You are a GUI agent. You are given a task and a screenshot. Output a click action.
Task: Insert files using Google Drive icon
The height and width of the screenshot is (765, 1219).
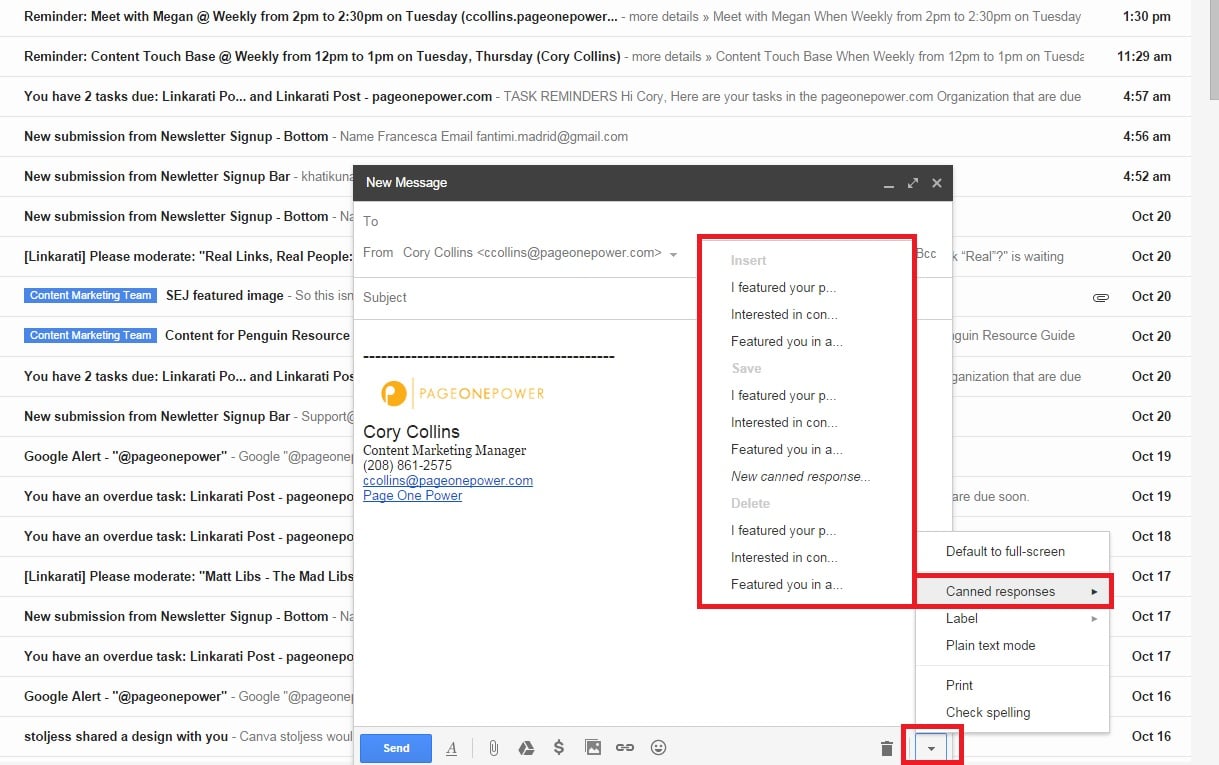click(x=526, y=748)
